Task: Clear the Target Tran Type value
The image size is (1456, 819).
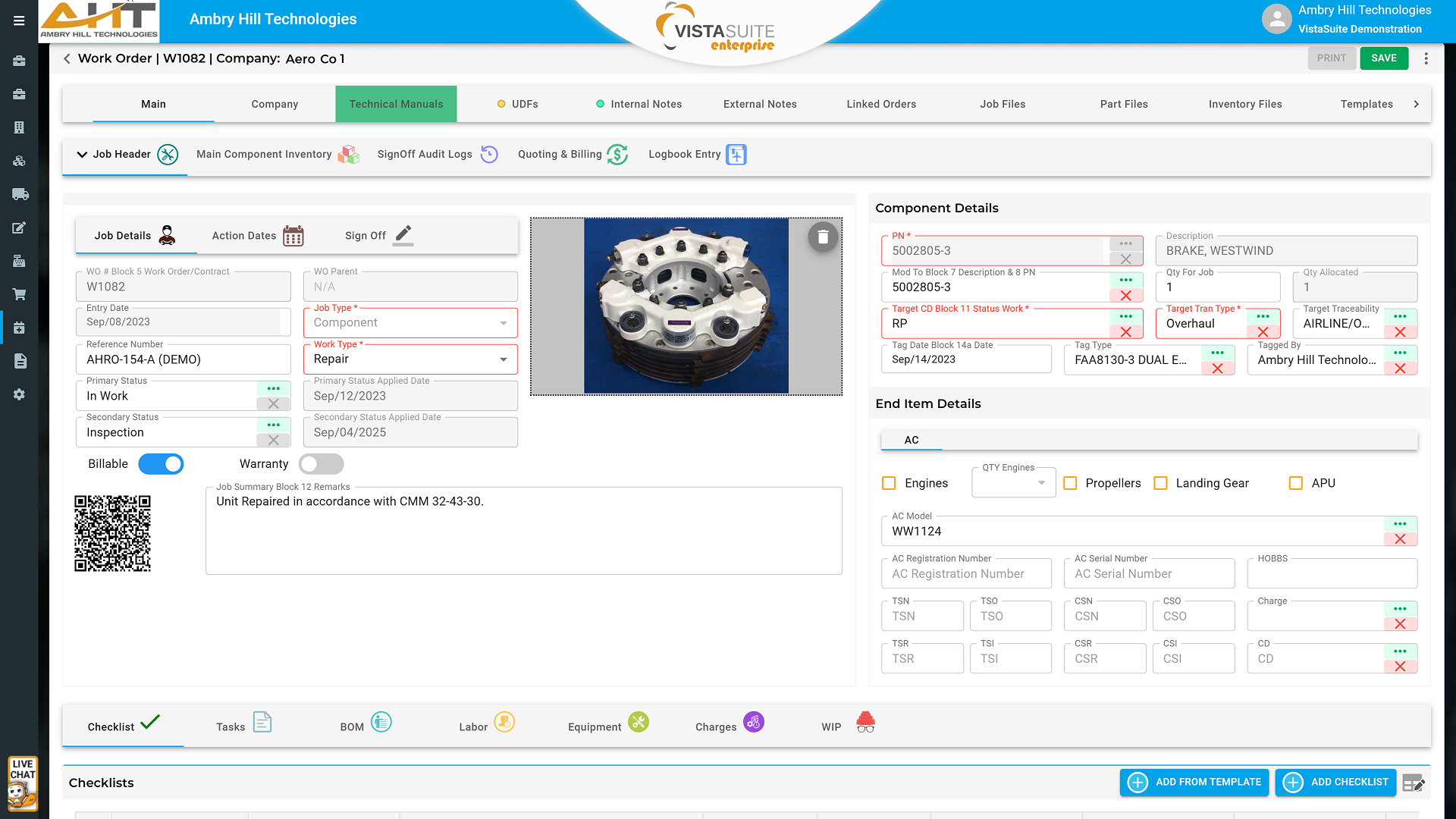Action: [x=1263, y=332]
